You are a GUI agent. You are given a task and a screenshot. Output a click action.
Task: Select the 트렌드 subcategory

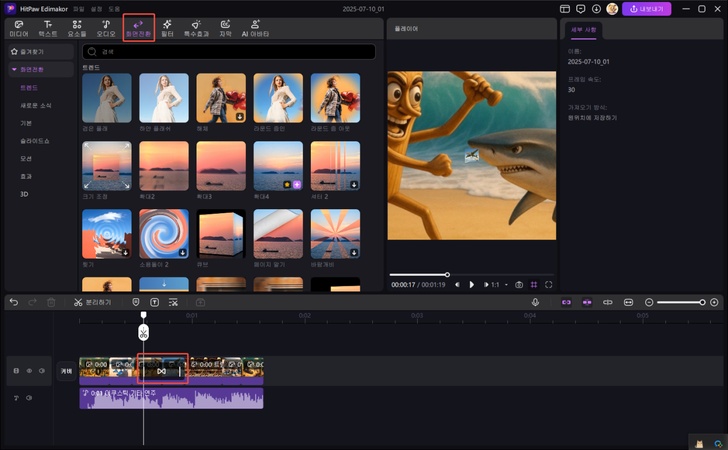click(29, 87)
